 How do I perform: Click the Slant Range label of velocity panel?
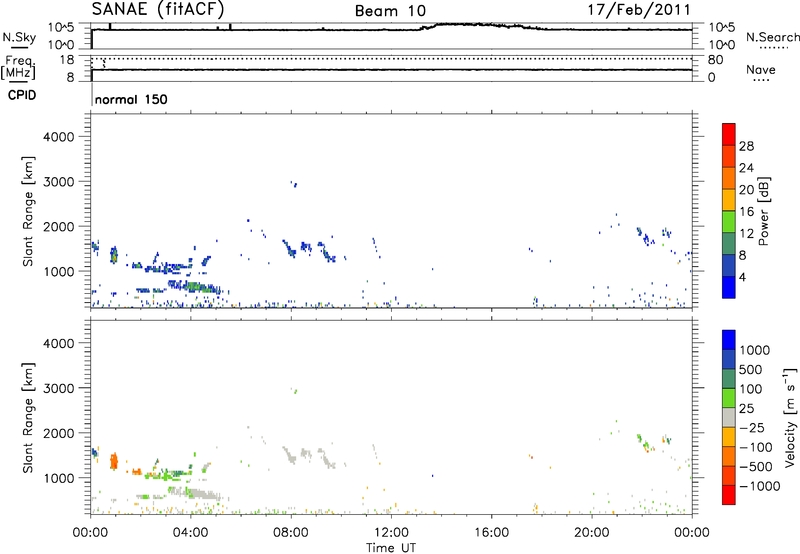pyautogui.click(x=28, y=418)
